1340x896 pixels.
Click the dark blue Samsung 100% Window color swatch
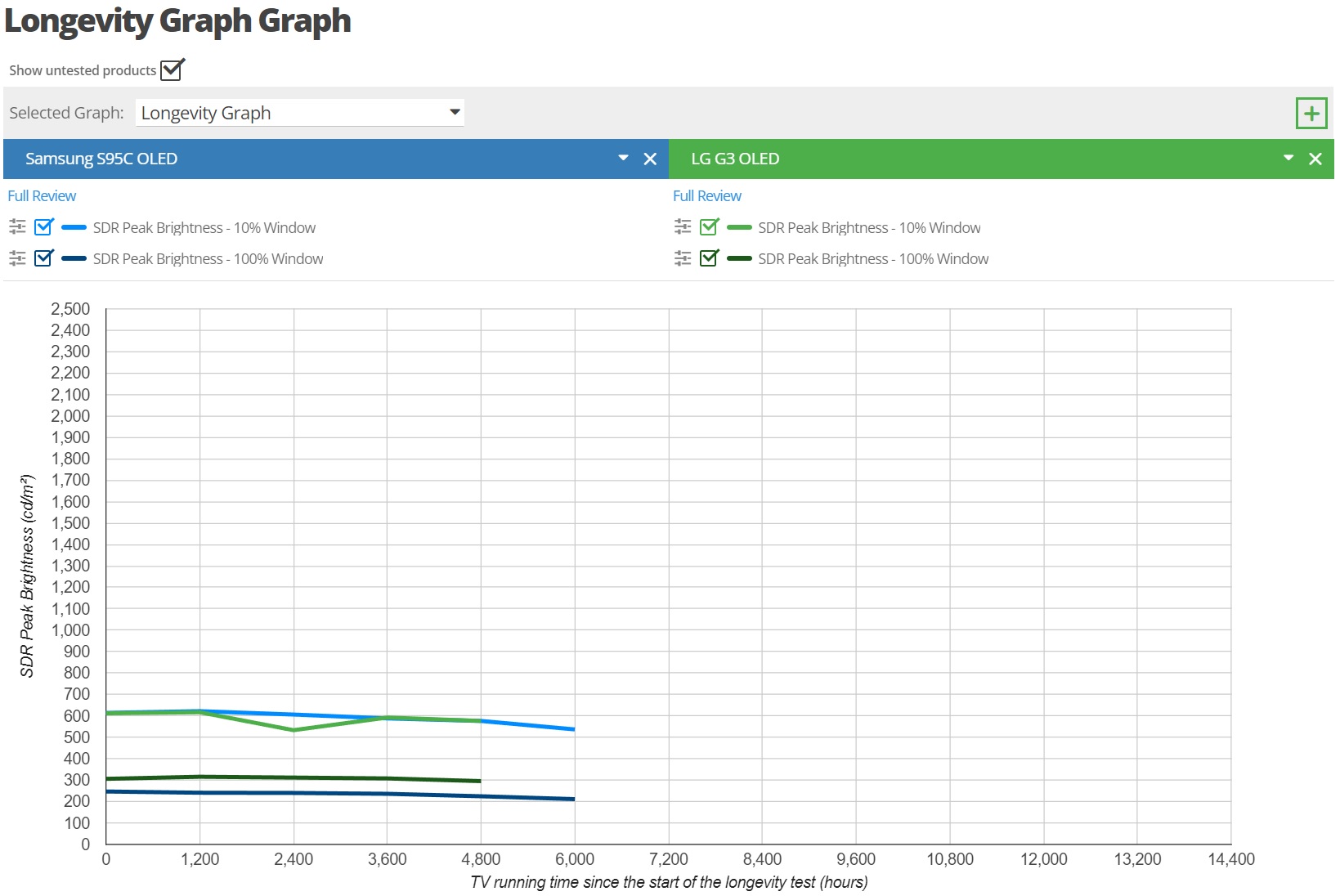point(74,258)
